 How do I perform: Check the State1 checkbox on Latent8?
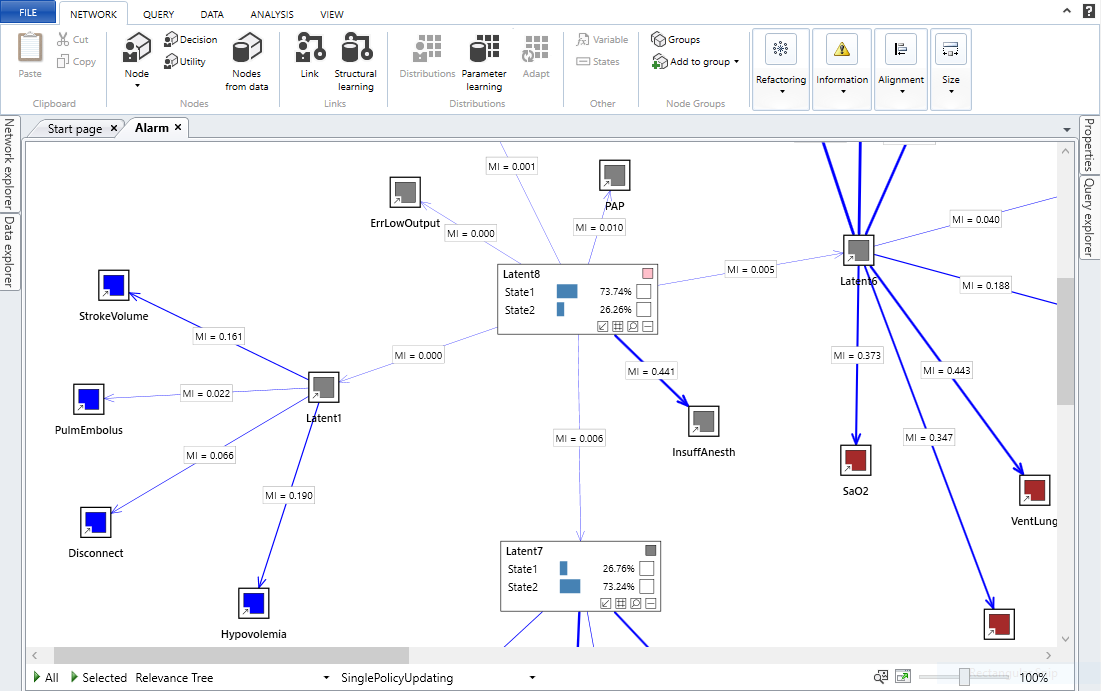(x=644, y=291)
